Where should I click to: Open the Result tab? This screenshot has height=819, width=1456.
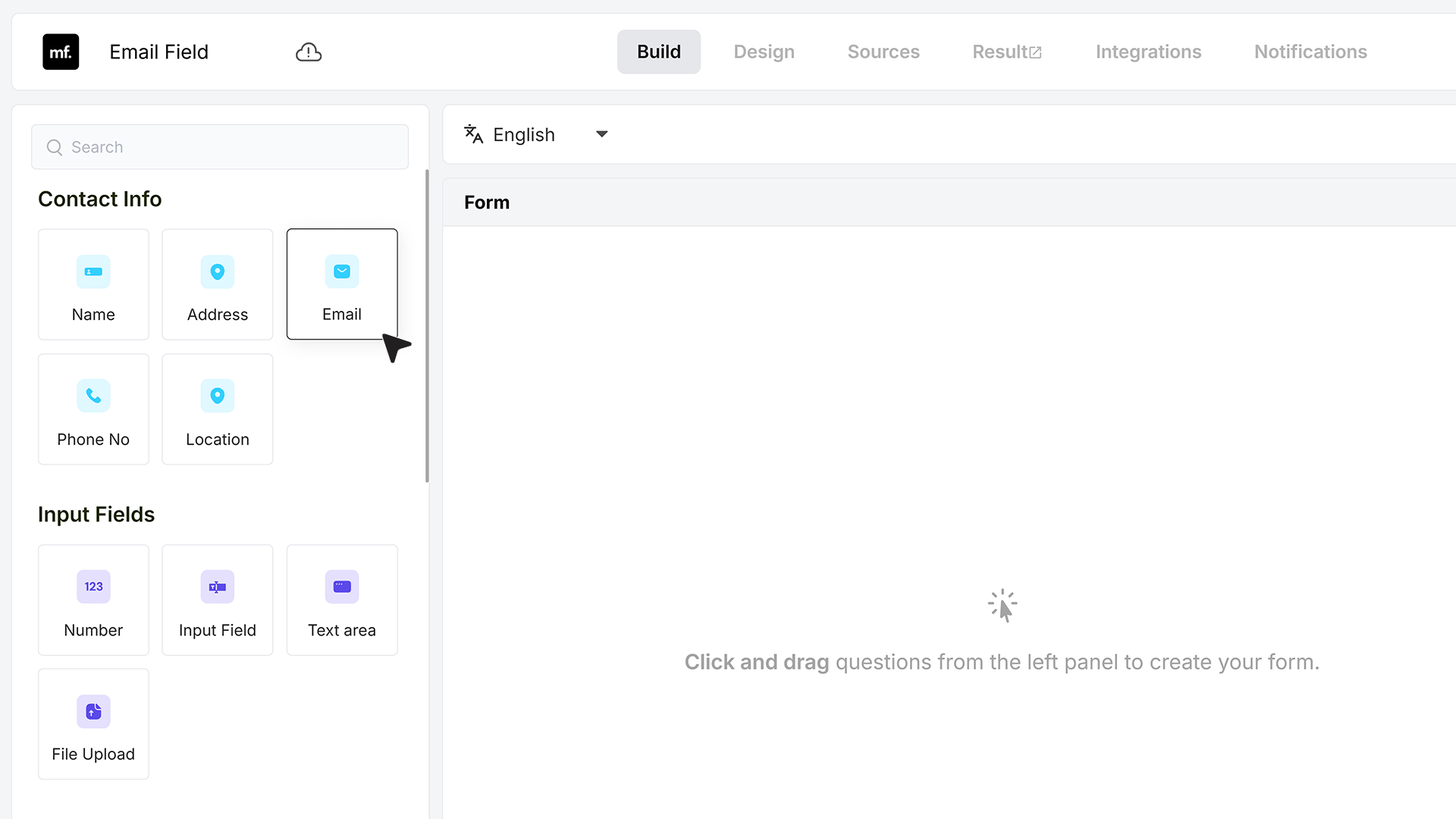[x=1007, y=52]
